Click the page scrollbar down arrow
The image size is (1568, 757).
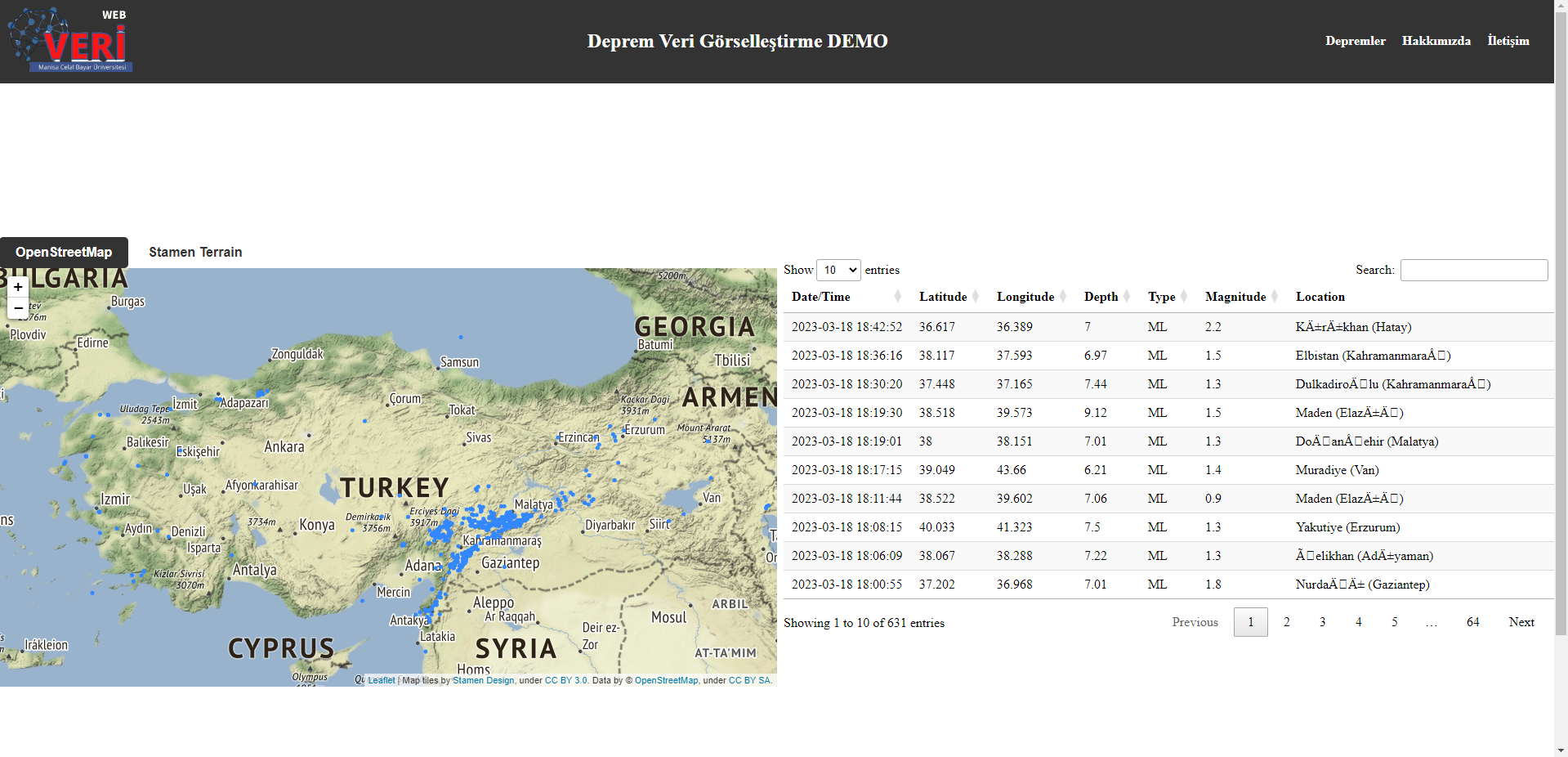(x=1561, y=750)
